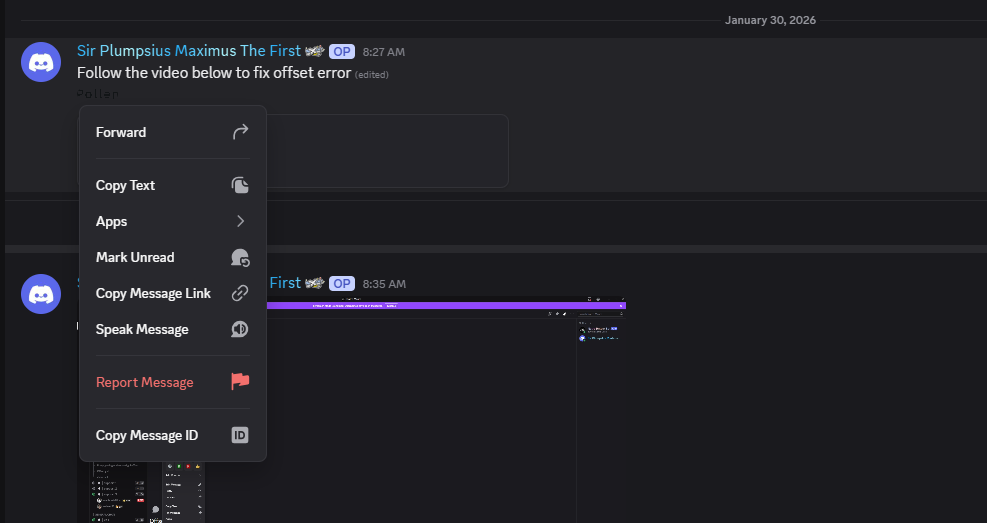This screenshot has width=987, height=523.
Task: Open avatar of 8:35 AM message
Action: (x=41, y=294)
